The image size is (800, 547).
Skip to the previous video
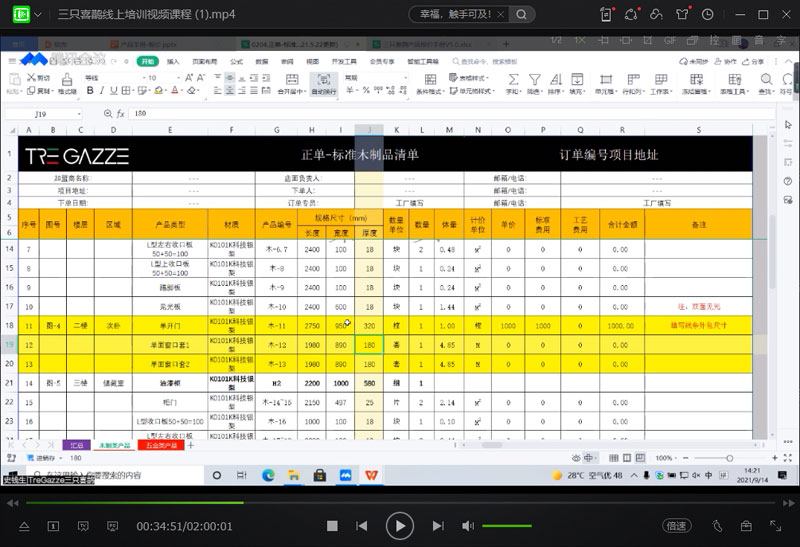(362, 526)
